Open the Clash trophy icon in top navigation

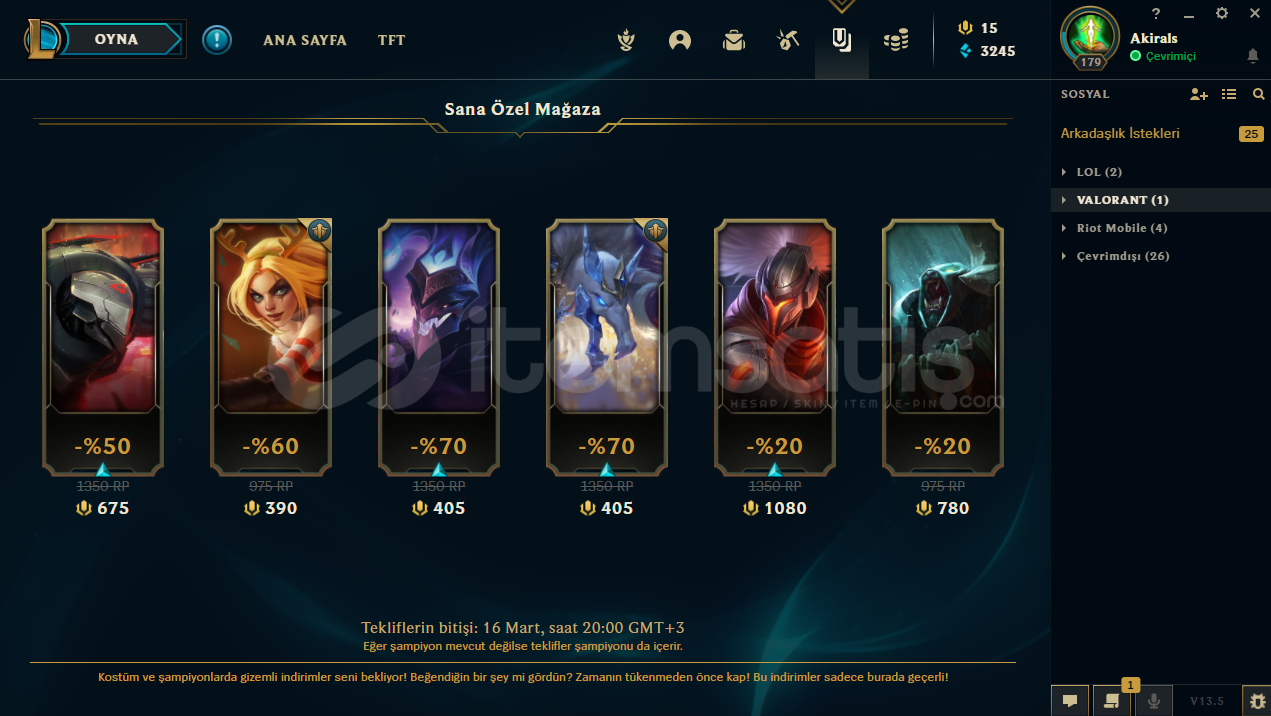tap(626, 41)
